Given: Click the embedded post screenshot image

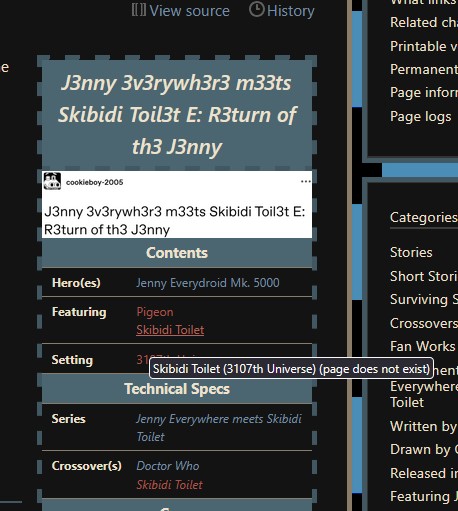Looking at the screenshot, I should tap(177, 204).
